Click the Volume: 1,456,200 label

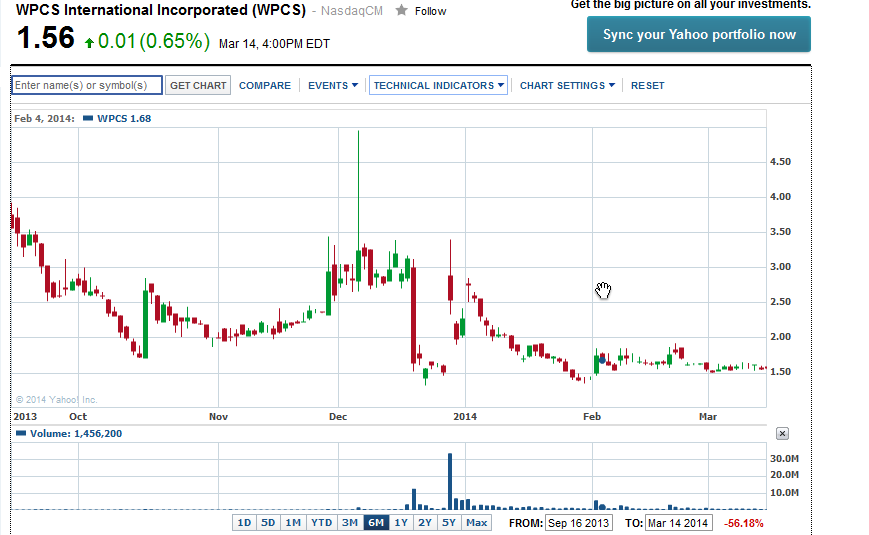coord(76,434)
